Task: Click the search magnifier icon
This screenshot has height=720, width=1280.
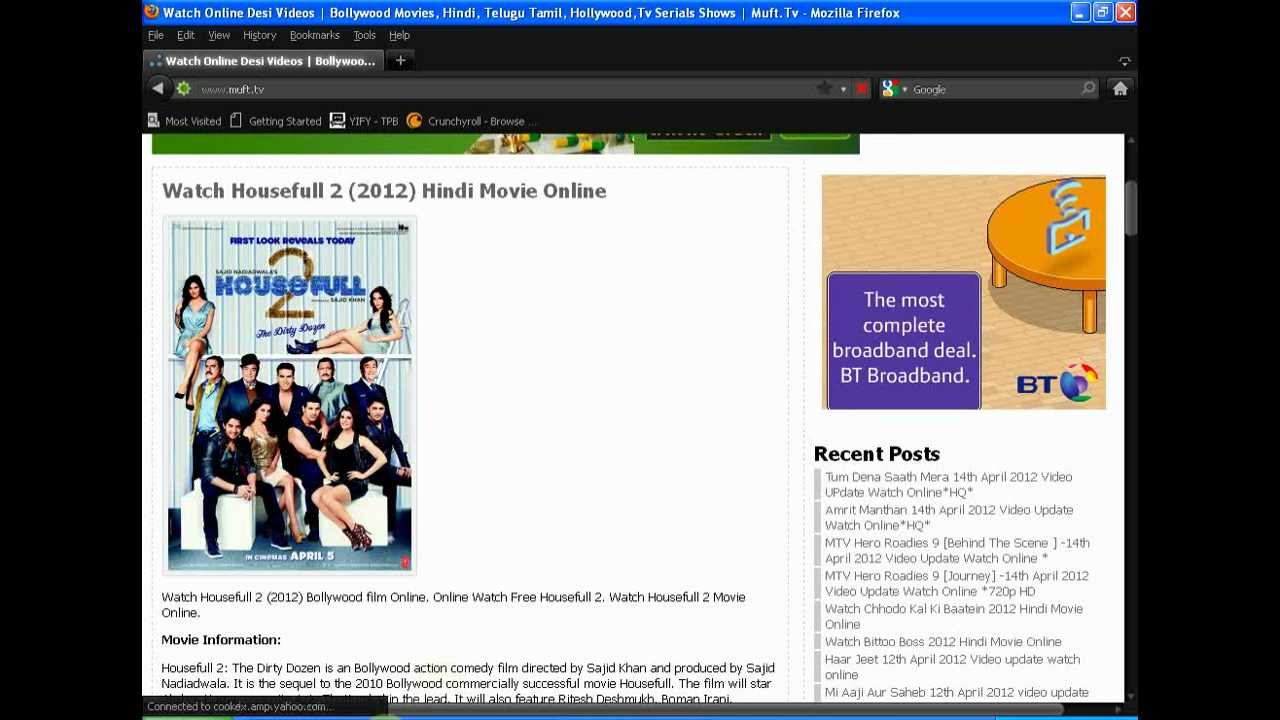Action: [x=1088, y=89]
